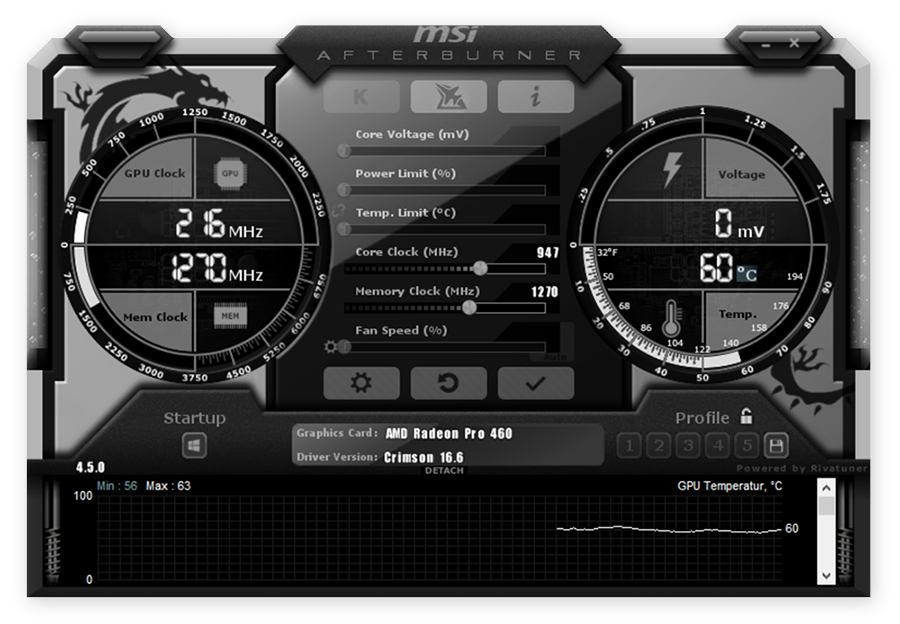Toggle the Windows startup option
This screenshot has height=624, width=900.
click(x=197, y=443)
